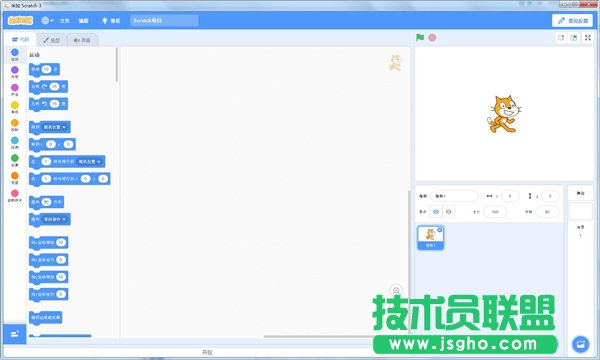
Task: Switch to the Costumes tab
Action: (52, 40)
